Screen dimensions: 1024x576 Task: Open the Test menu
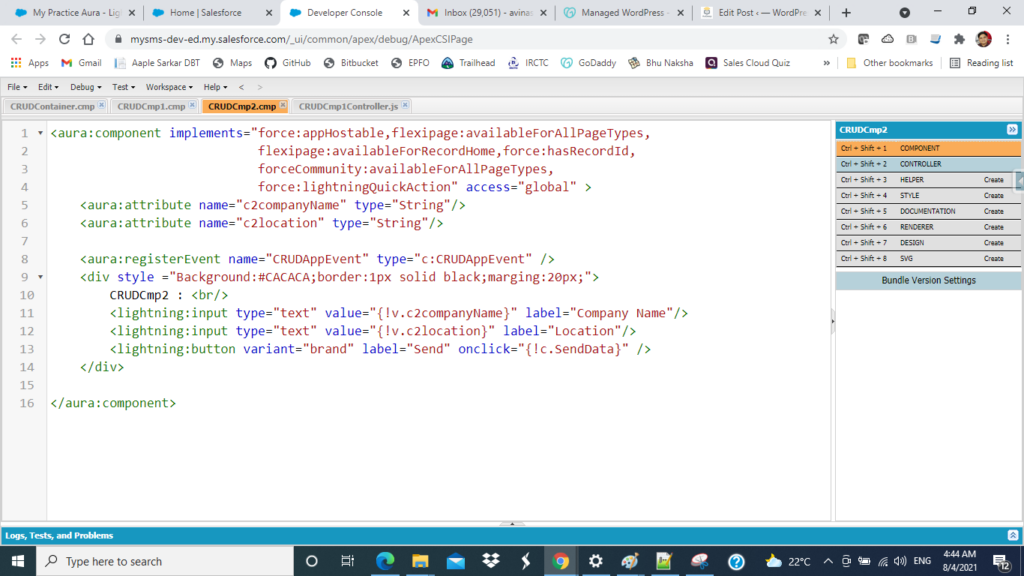pyautogui.click(x=123, y=87)
